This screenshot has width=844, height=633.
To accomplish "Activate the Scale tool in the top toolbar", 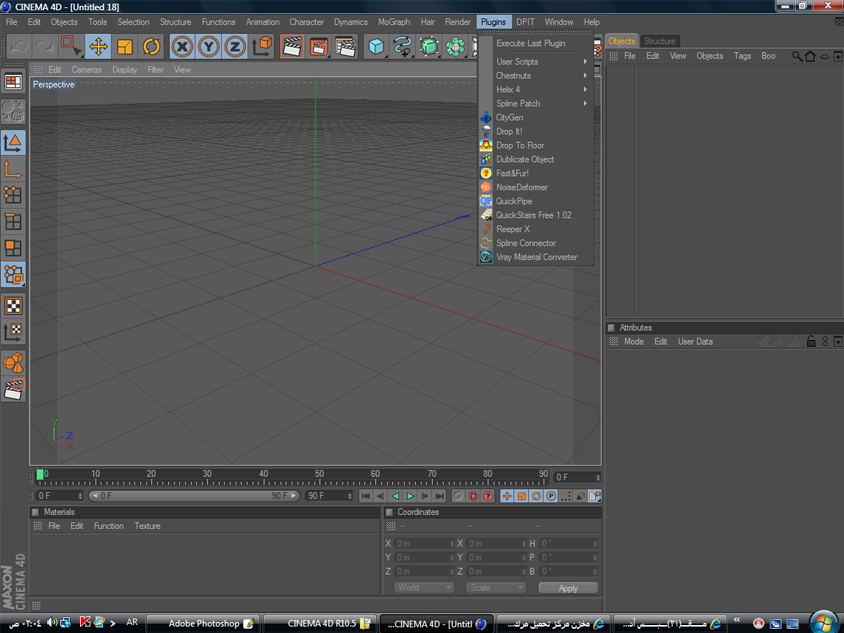I will pyautogui.click(x=124, y=46).
